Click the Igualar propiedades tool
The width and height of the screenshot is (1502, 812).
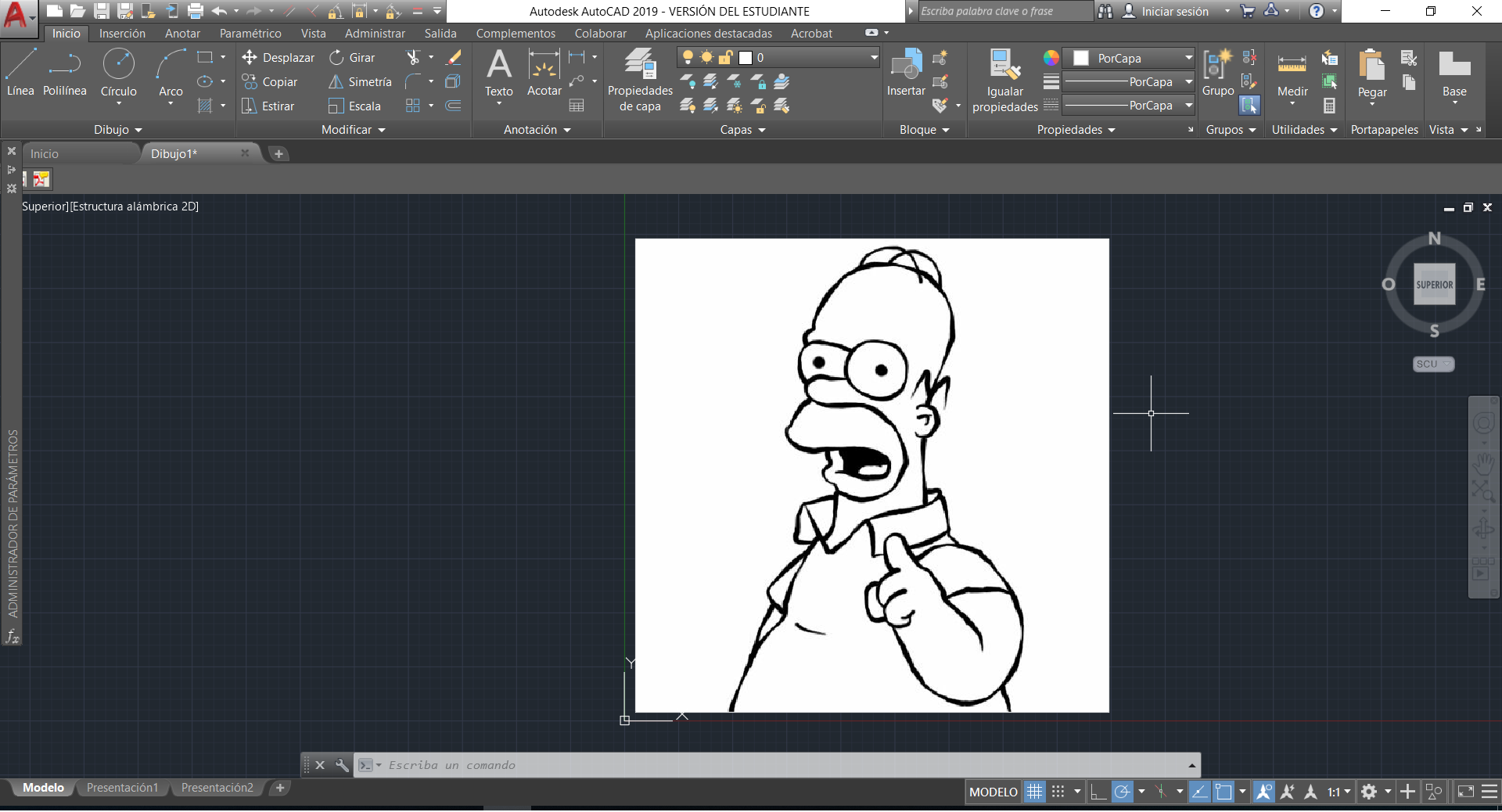tap(1005, 80)
